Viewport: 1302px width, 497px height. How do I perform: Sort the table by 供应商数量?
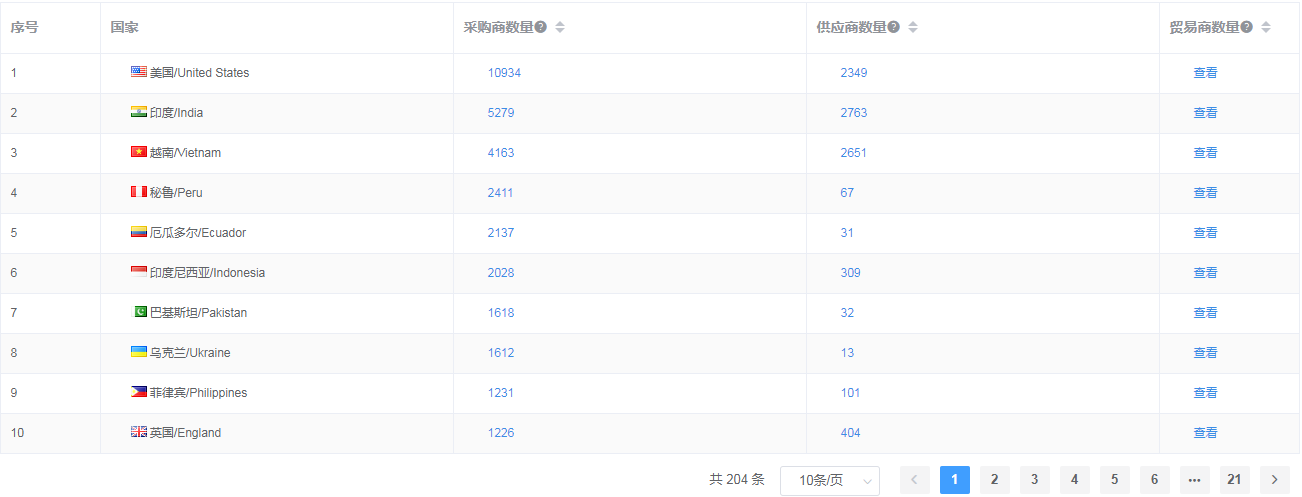click(913, 27)
